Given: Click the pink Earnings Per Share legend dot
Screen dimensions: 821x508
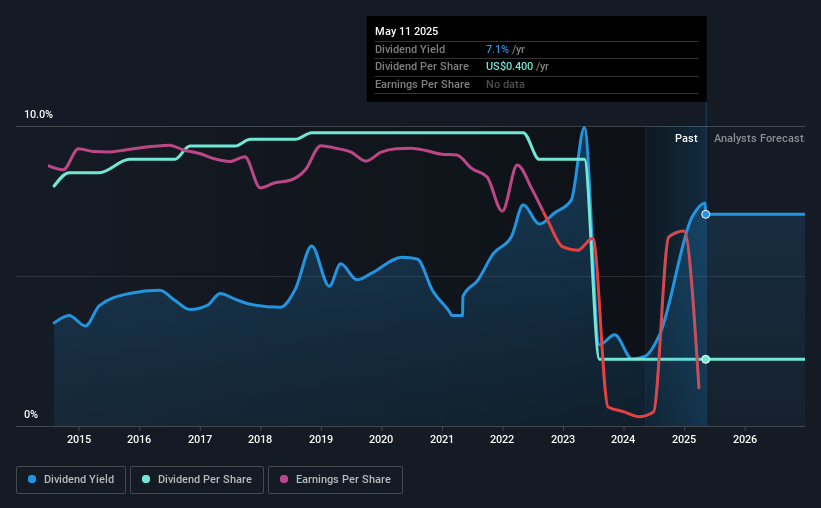Looking at the screenshot, I should [x=284, y=479].
